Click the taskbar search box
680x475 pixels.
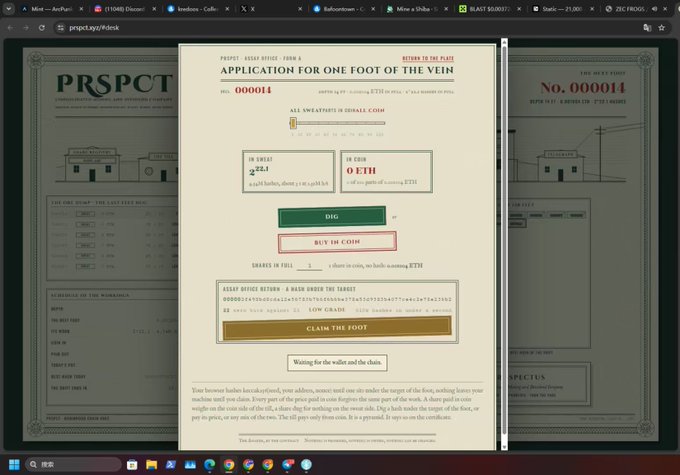point(73,465)
